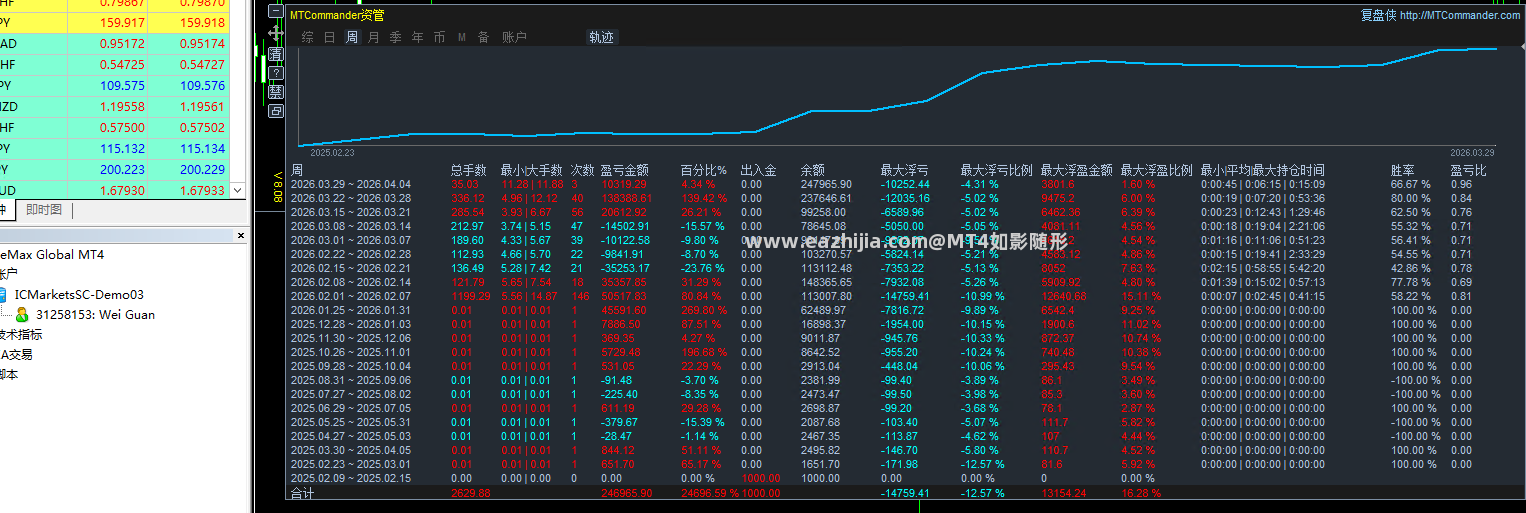This screenshot has height=513, width=1526.
Task: Click the move-panel cross arrows icon
Action: [x=276, y=33]
